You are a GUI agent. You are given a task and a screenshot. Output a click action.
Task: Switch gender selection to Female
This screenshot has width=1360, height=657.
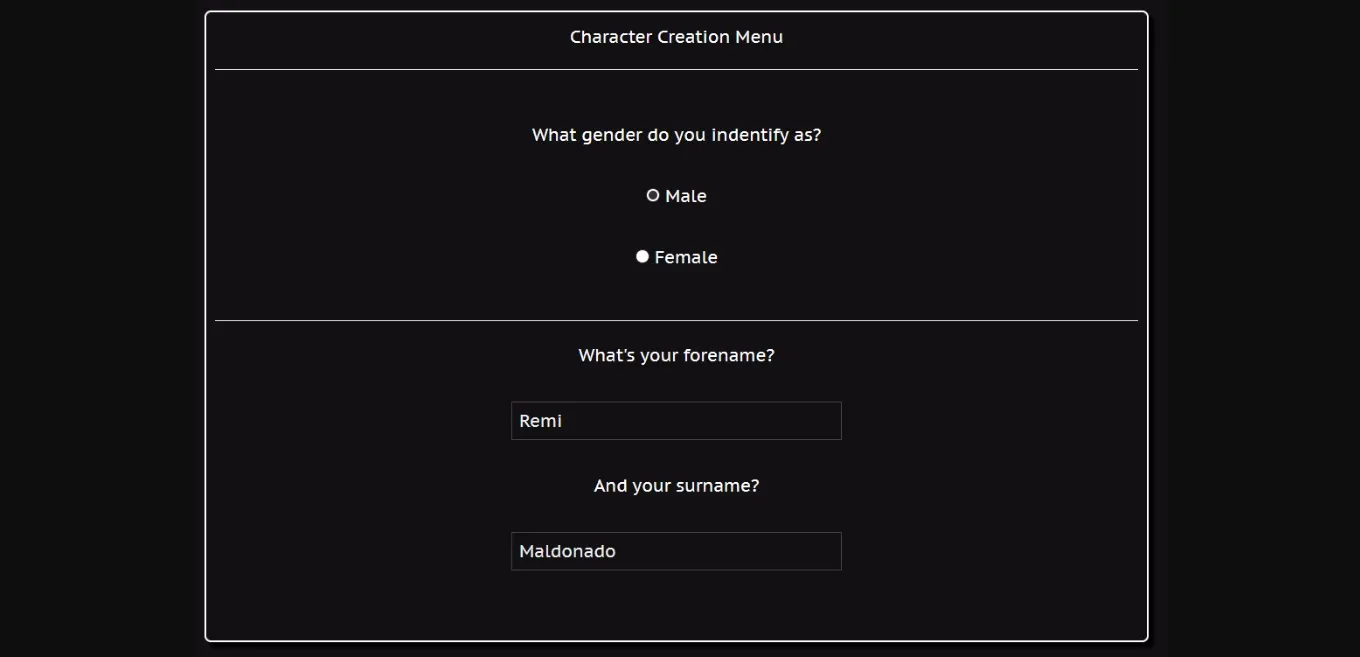(x=642, y=256)
